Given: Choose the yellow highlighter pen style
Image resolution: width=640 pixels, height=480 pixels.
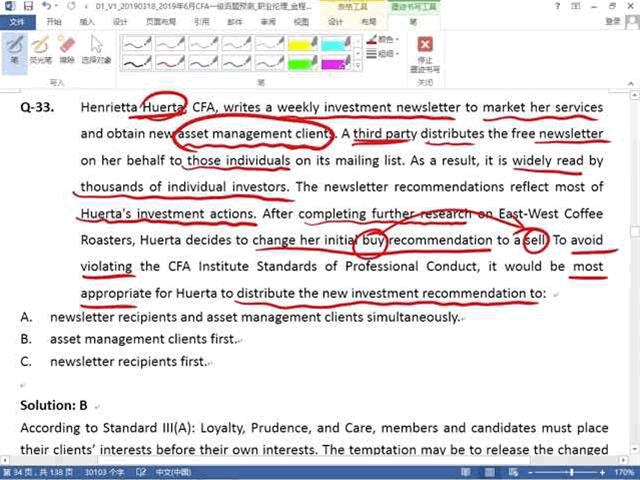Looking at the screenshot, I should click(x=302, y=43).
